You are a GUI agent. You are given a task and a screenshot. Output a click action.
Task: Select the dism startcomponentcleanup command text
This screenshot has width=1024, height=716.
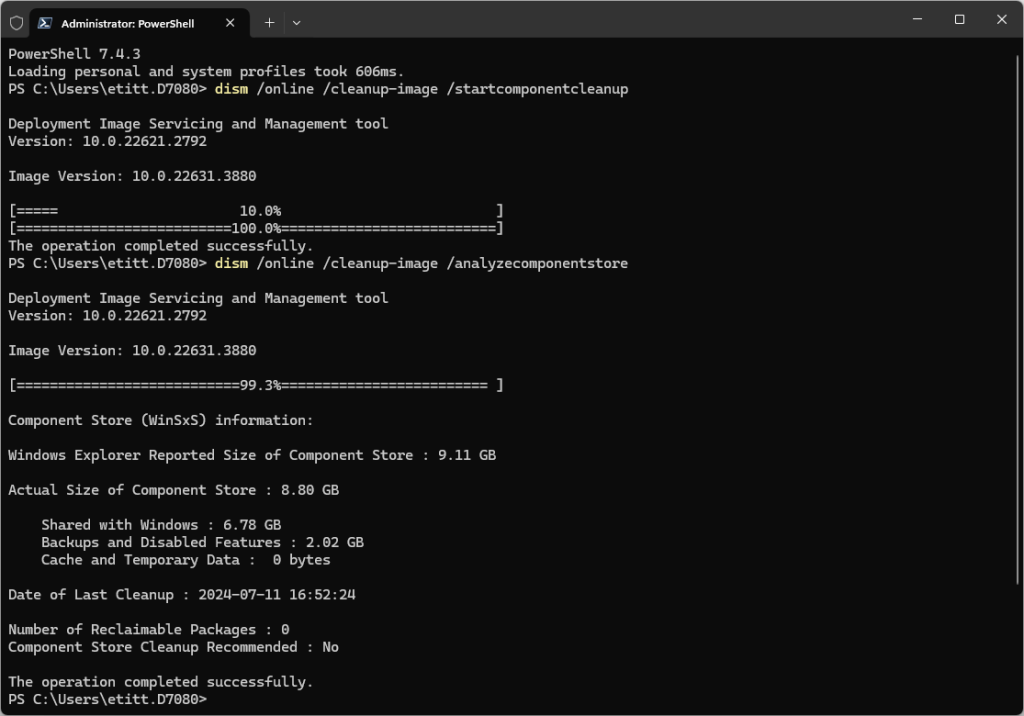click(x=422, y=88)
